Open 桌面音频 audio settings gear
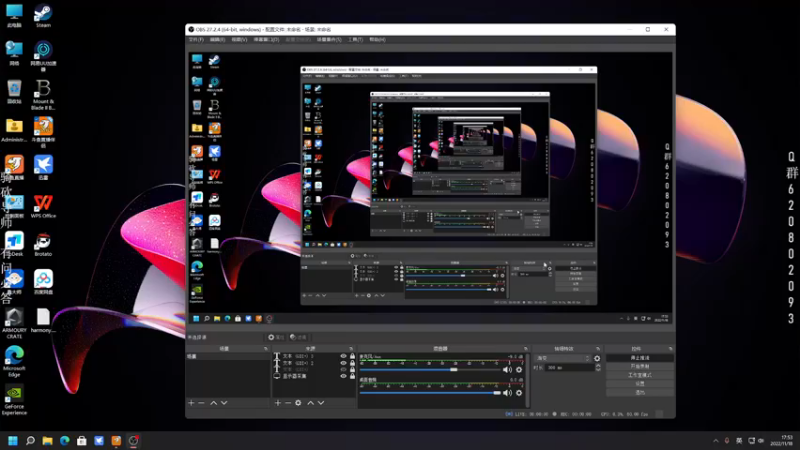The image size is (800, 450). (519, 393)
